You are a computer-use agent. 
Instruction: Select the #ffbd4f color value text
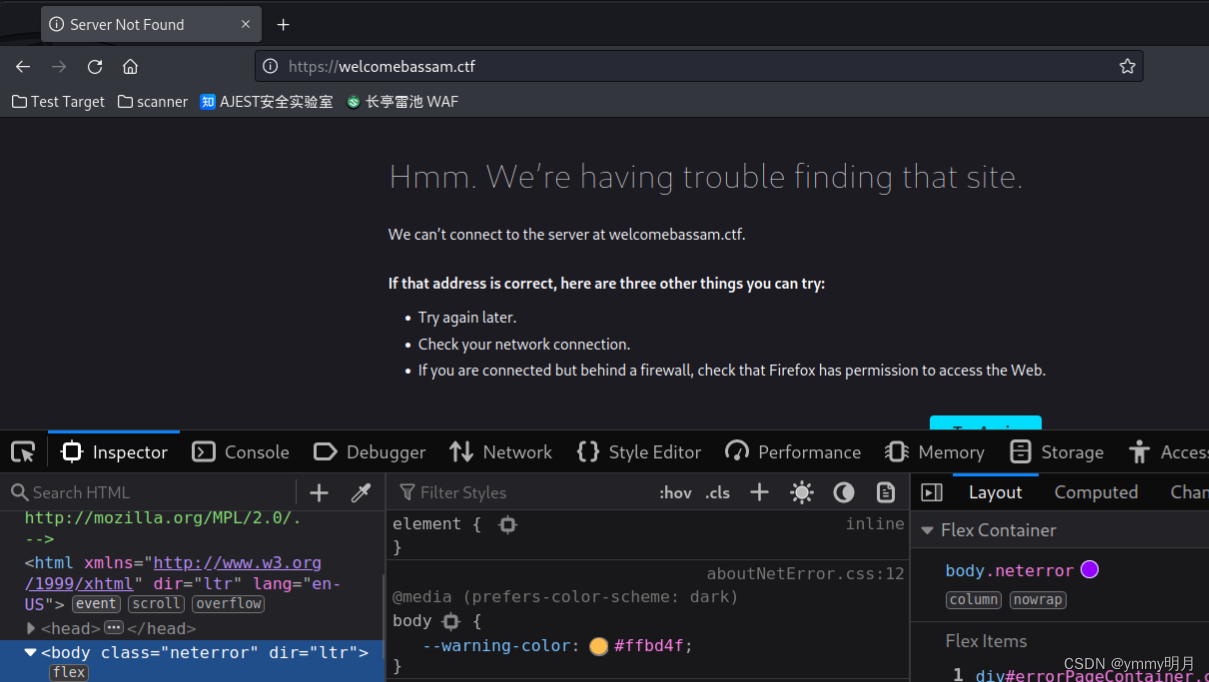(x=649, y=646)
